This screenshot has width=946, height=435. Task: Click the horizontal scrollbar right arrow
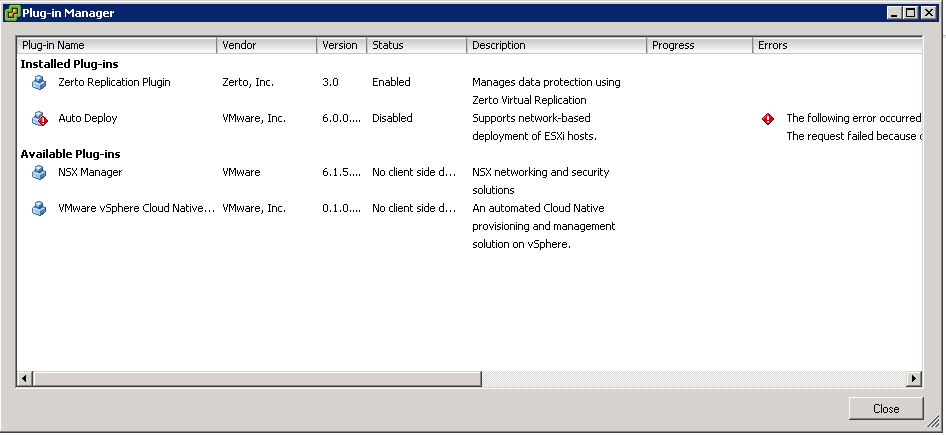tap(913, 379)
